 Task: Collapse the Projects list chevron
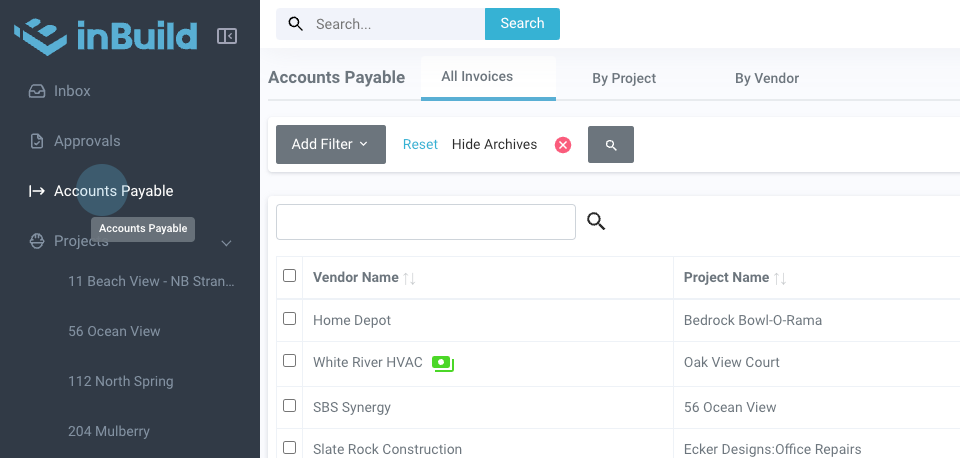pos(226,243)
